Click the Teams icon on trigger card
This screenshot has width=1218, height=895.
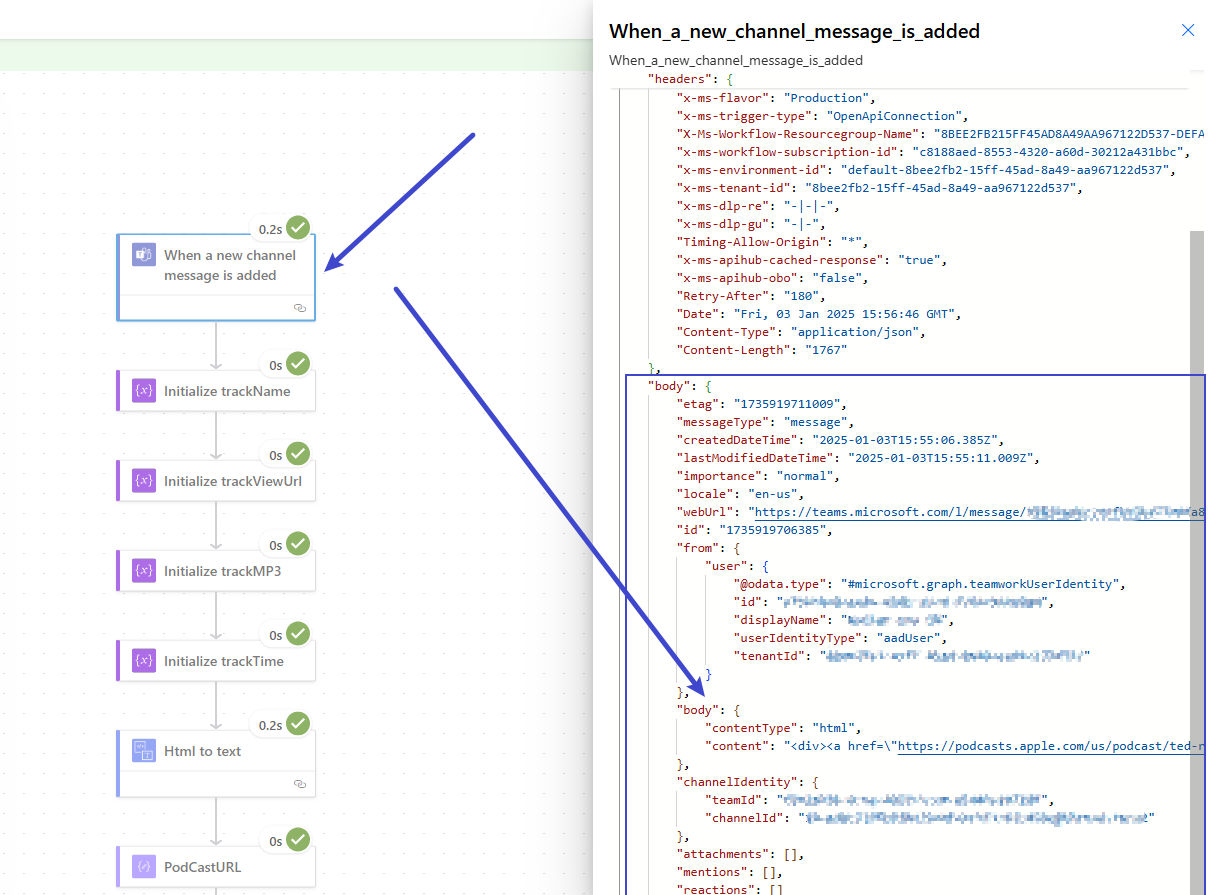pos(144,255)
